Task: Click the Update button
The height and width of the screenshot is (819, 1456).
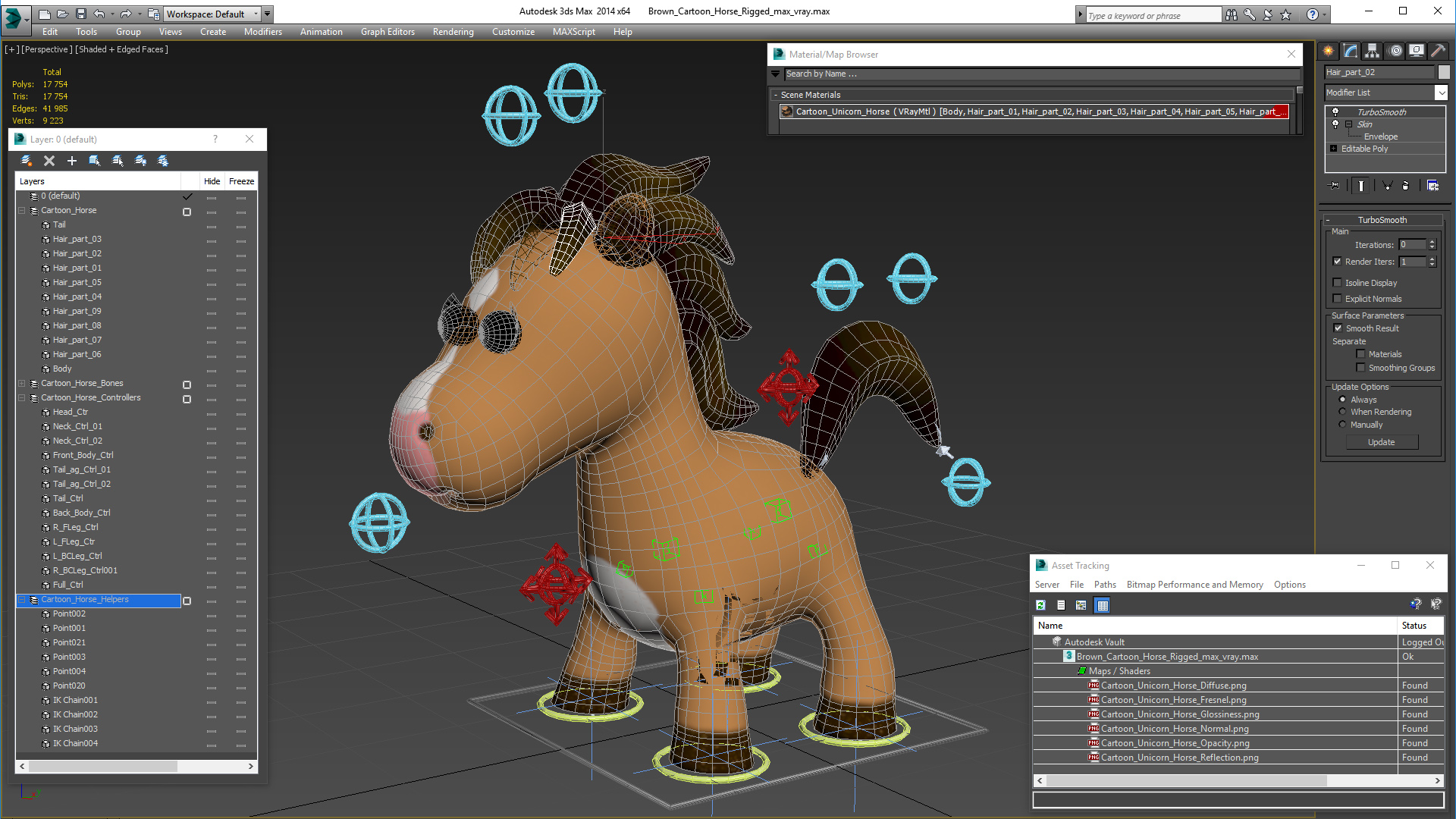Action: point(1381,442)
